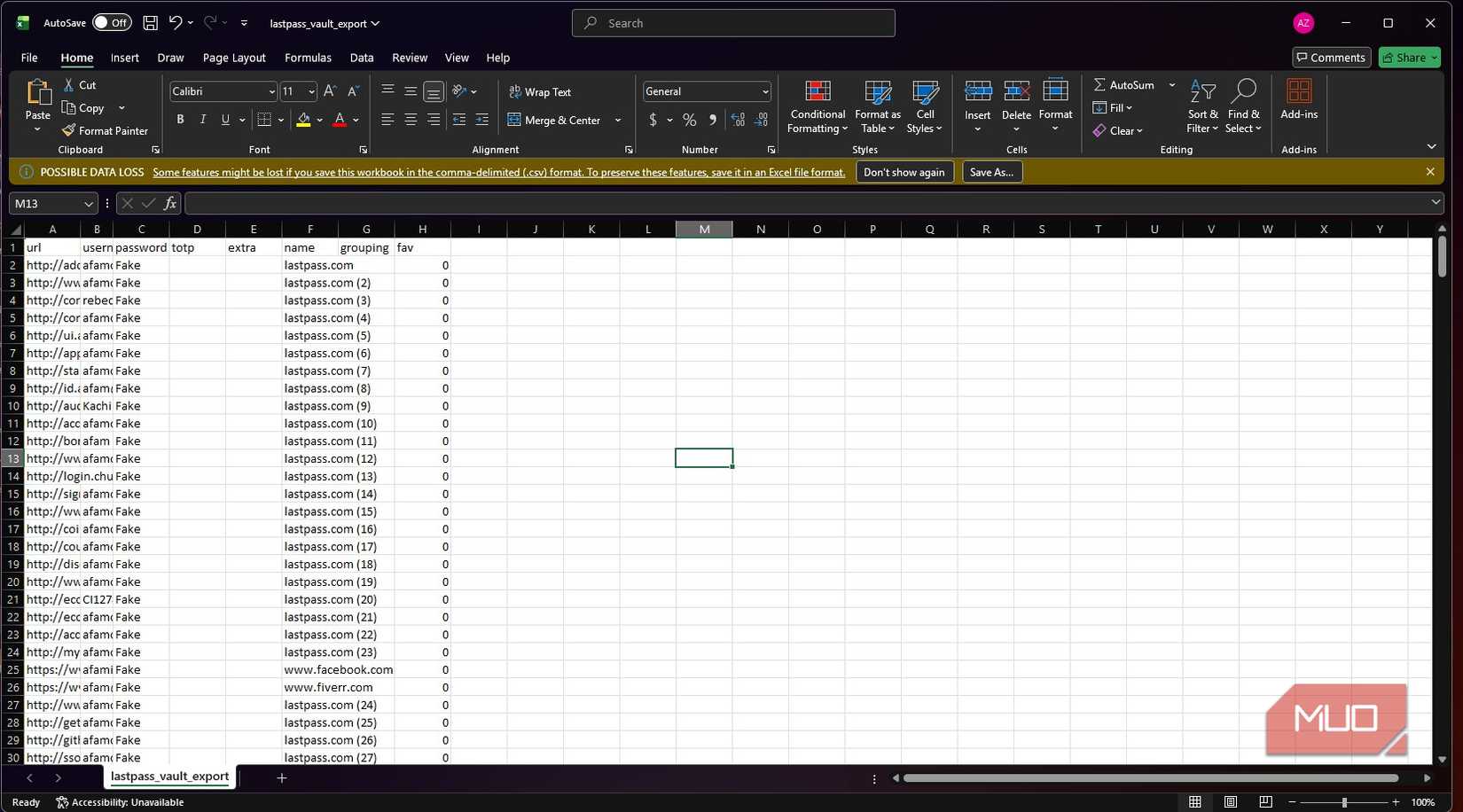Viewport: 1463px width, 812px height.
Task: Open the Name Box dropdown arrow
Action: [88, 204]
